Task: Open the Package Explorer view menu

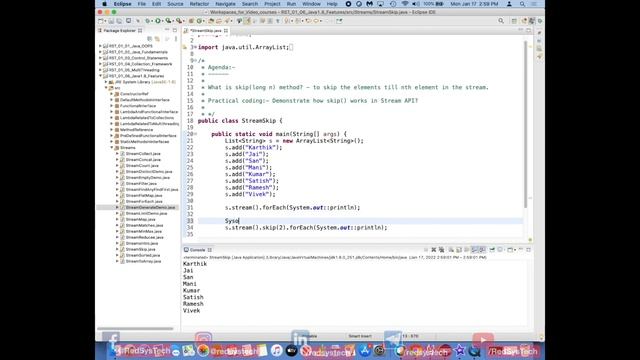Action: coord(176,39)
